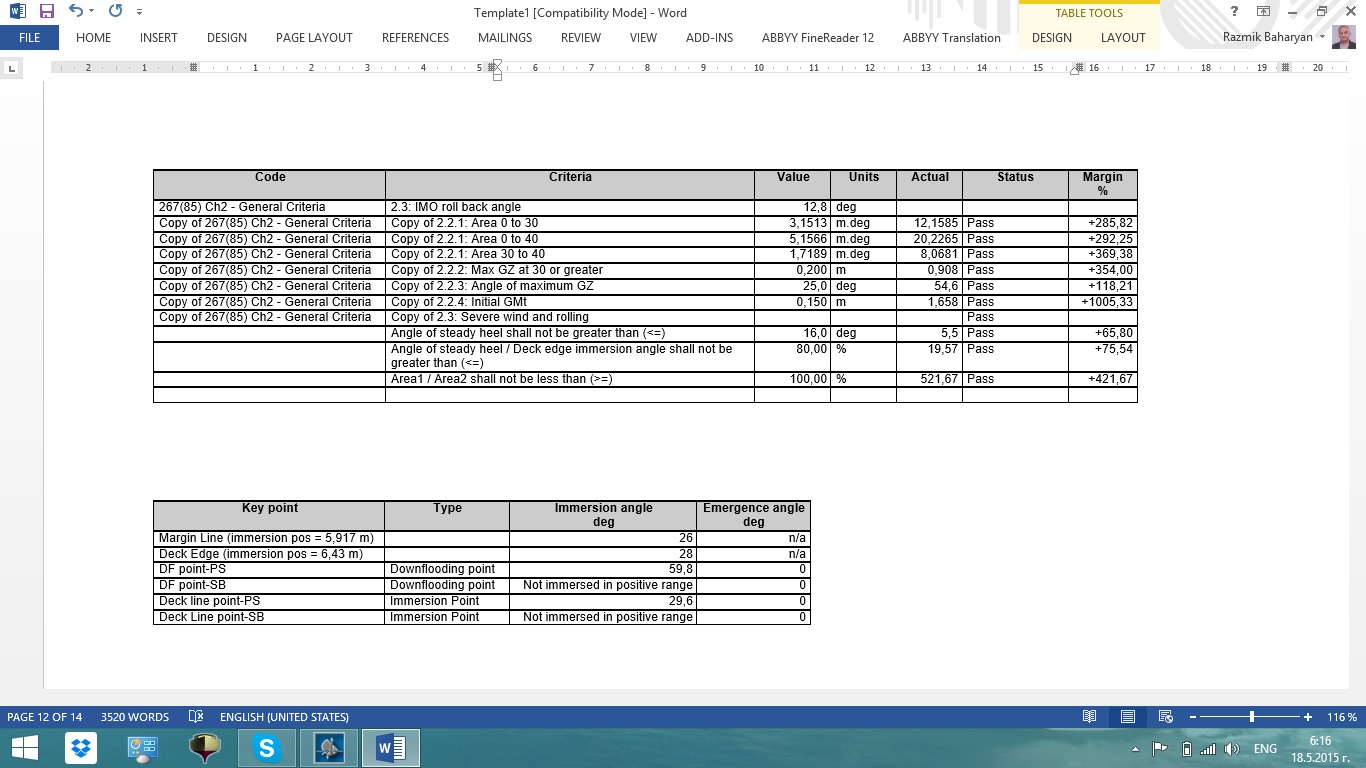Switch to Table Tools LAYOUT tab
Viewport: 1366px width, 768px height.
[x=1123, y=38]
